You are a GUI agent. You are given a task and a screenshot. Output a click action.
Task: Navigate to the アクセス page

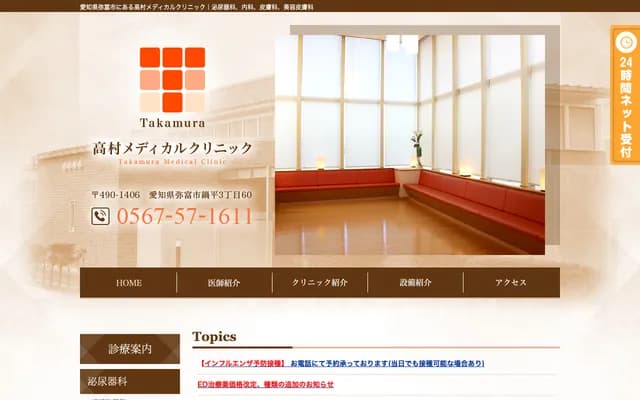[510, 283]
